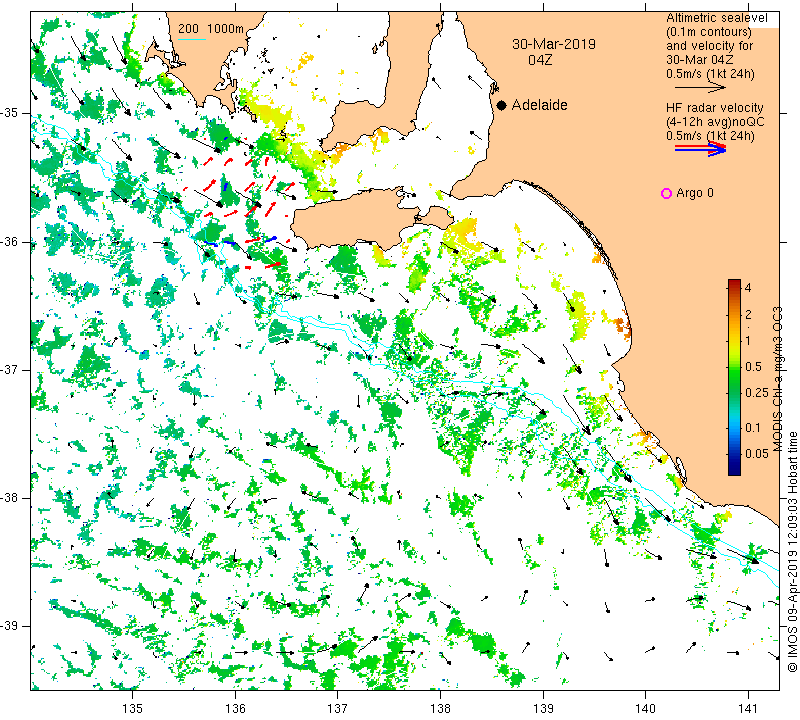Click the red-blue HF radar legend arrow
The height and width of the screenshot is (720, 800).
pyautogui.click(x=700, y=149)
